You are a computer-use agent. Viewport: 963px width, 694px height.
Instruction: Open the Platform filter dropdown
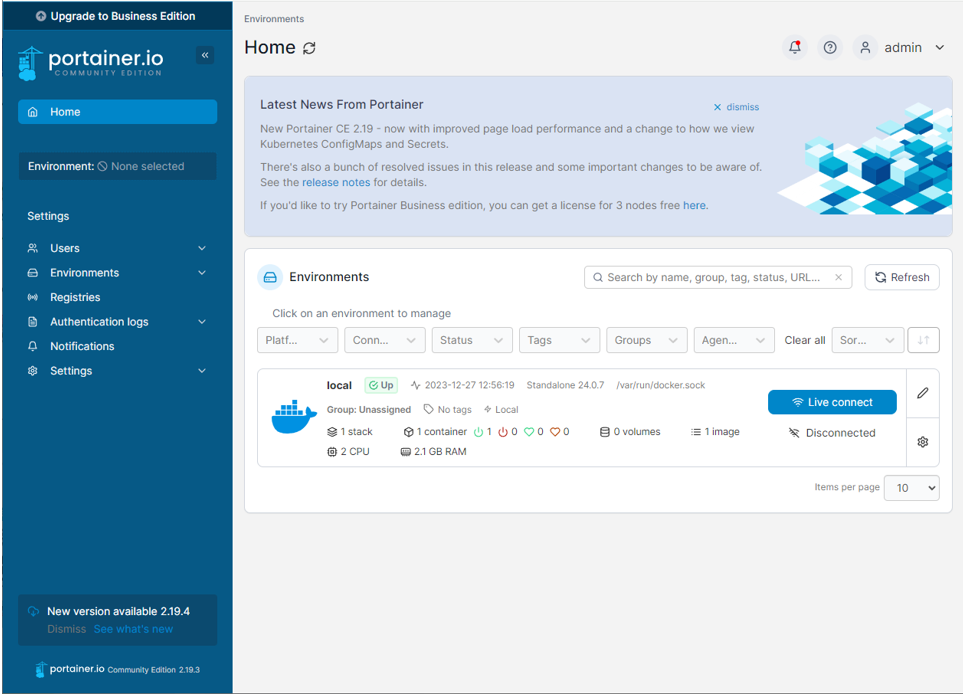(x=297, y=340)
